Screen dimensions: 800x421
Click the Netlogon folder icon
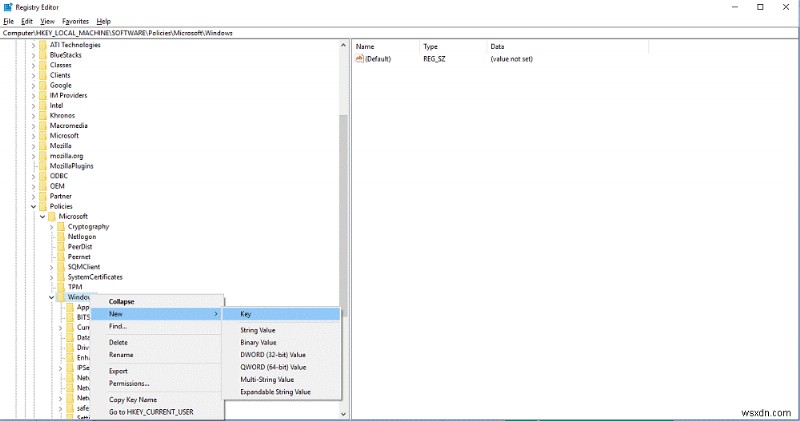[61, 236]
